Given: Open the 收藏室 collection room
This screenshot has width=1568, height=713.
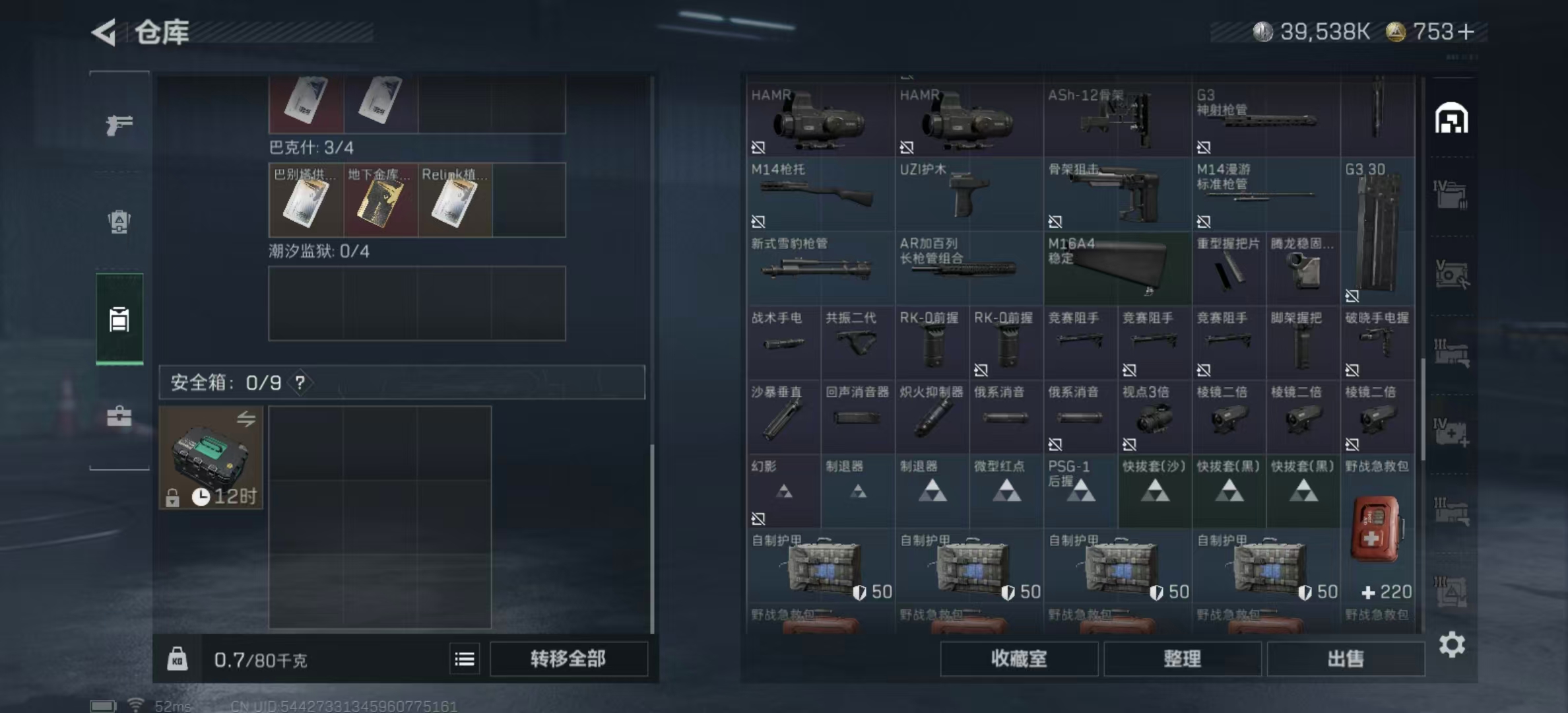Looking at the screenshot, I should pos(1019,659).
